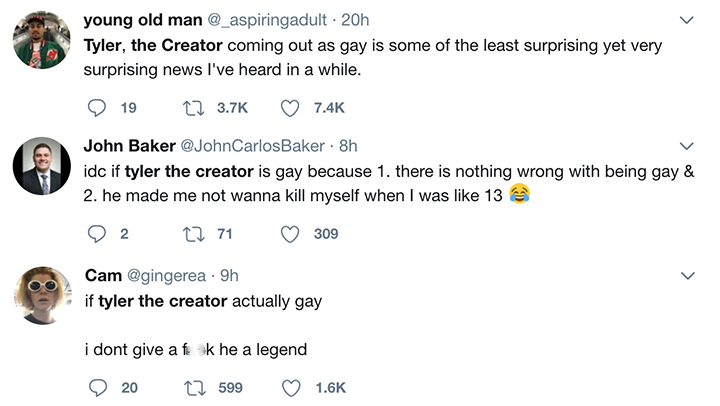Reply to young old man's tweet
Viewport: 720px width, 406px height.
(97, 107)
